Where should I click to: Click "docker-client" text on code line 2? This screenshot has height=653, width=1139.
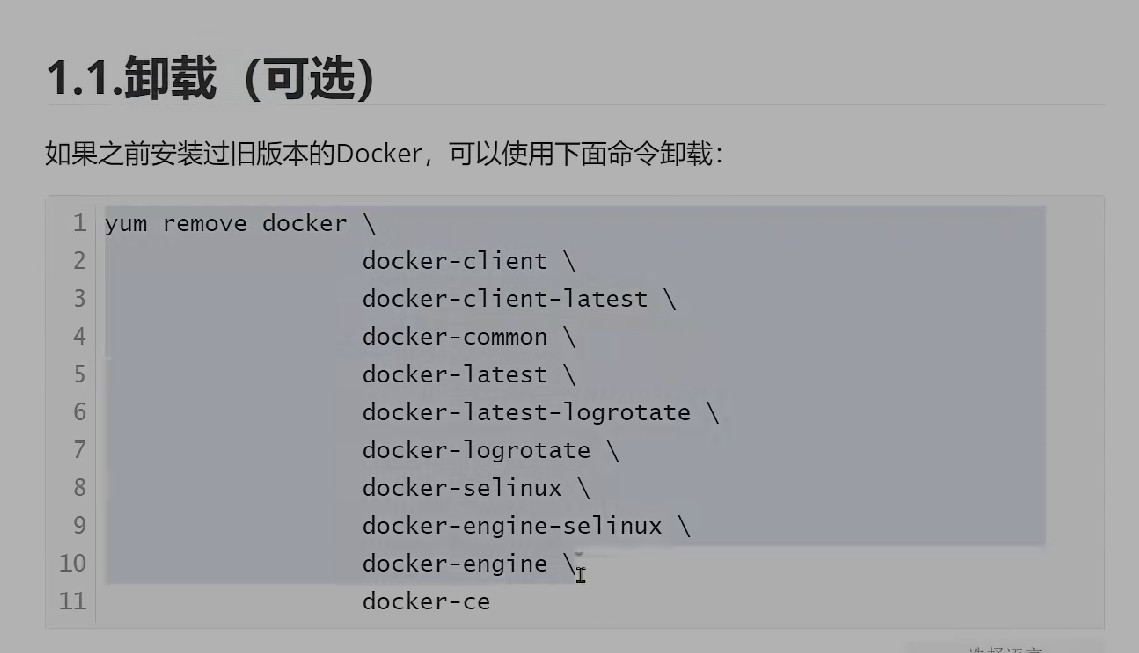click(x=454, y=261)
